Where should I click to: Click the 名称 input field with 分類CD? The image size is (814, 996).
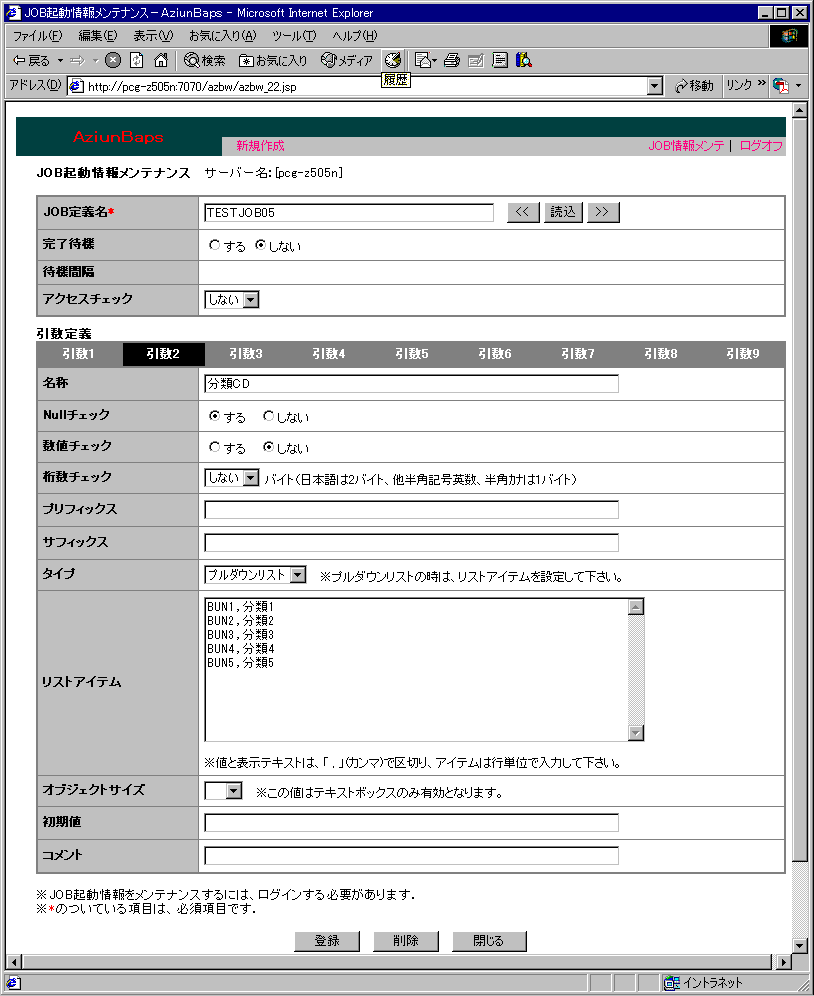tap(411, 384)
